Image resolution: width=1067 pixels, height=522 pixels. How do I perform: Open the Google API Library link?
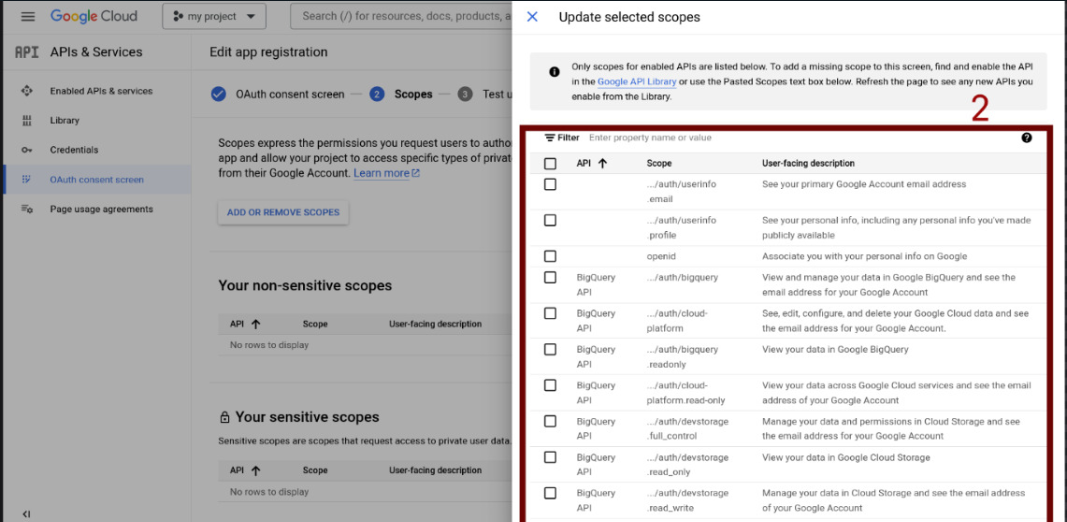(x=637, y=82)
